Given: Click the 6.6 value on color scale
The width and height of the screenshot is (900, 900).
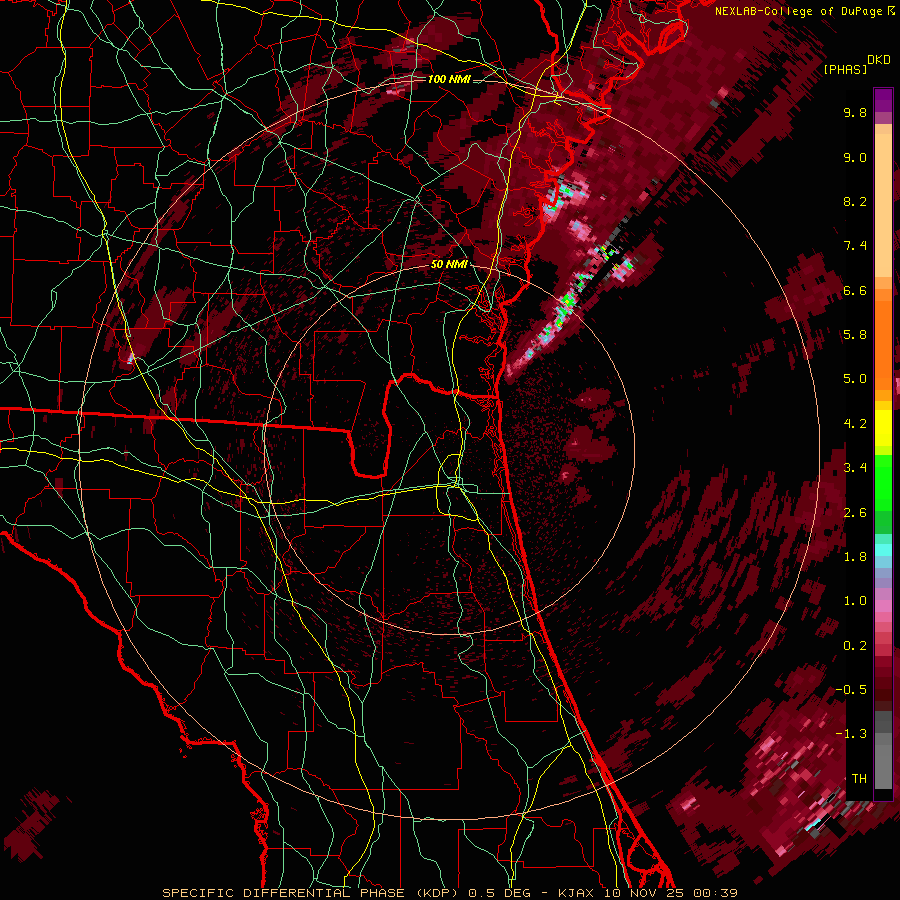Looking at the screenshot, I should click(855, 290).
